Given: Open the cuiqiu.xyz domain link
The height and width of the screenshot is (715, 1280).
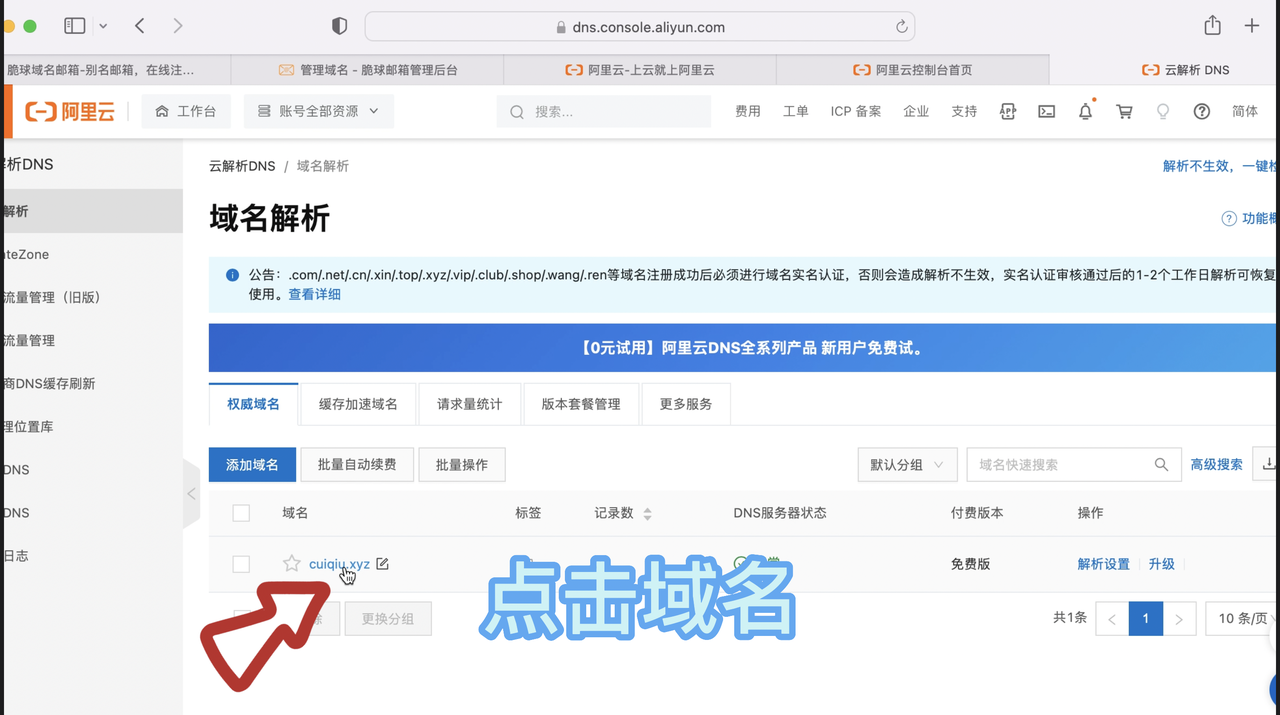Looking at the screenshot, I should 339,564.
